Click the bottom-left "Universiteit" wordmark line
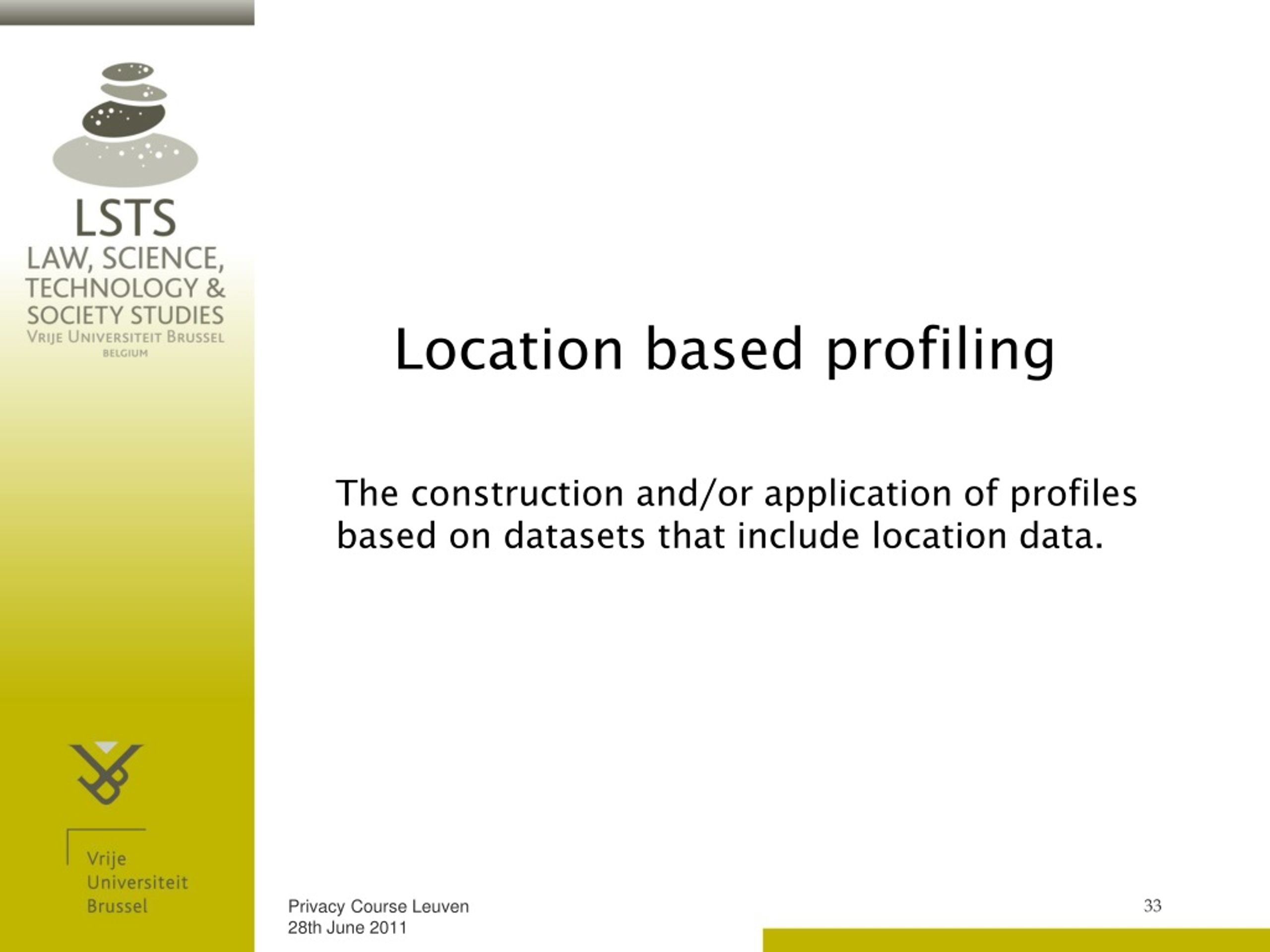The image size is (1270, 952). 137,883
